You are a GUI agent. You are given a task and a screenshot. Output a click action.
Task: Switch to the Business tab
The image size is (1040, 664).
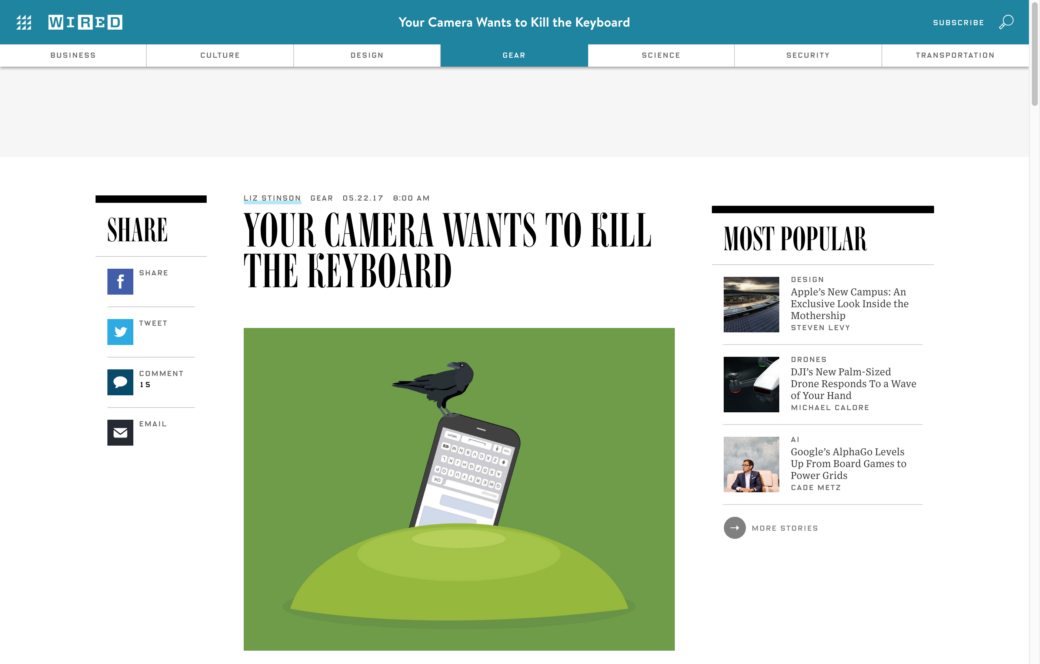(73, 55)
